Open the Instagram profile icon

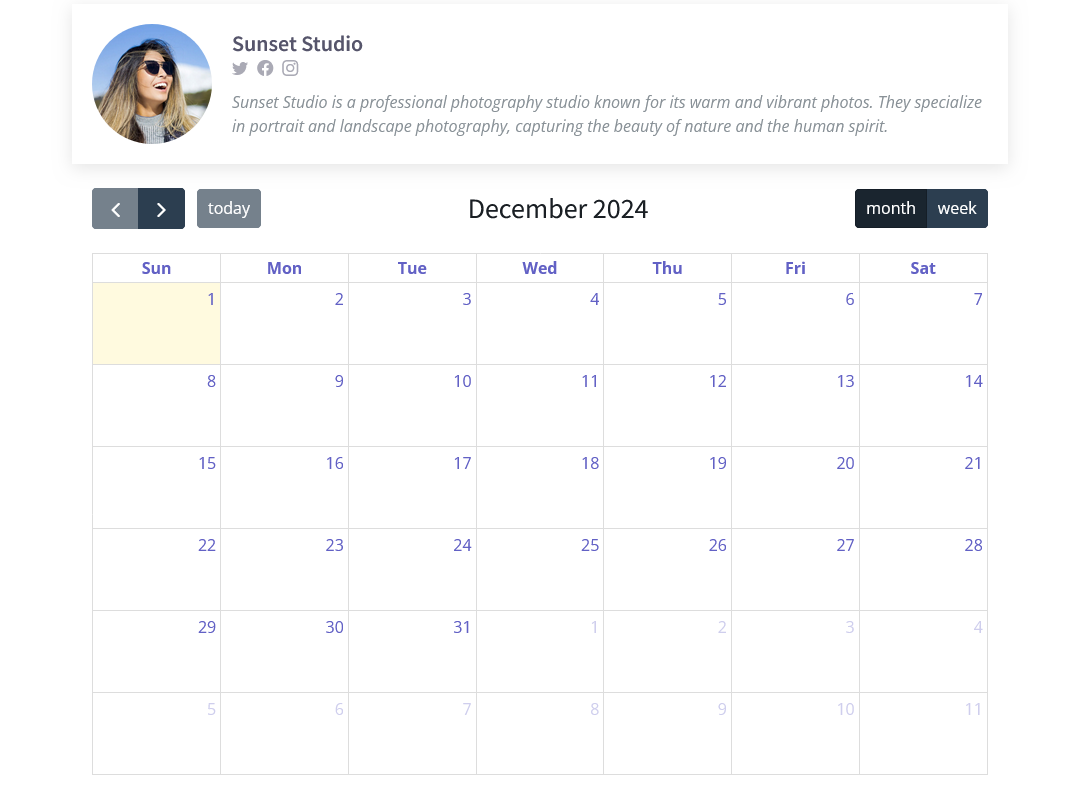click(290, 68)
